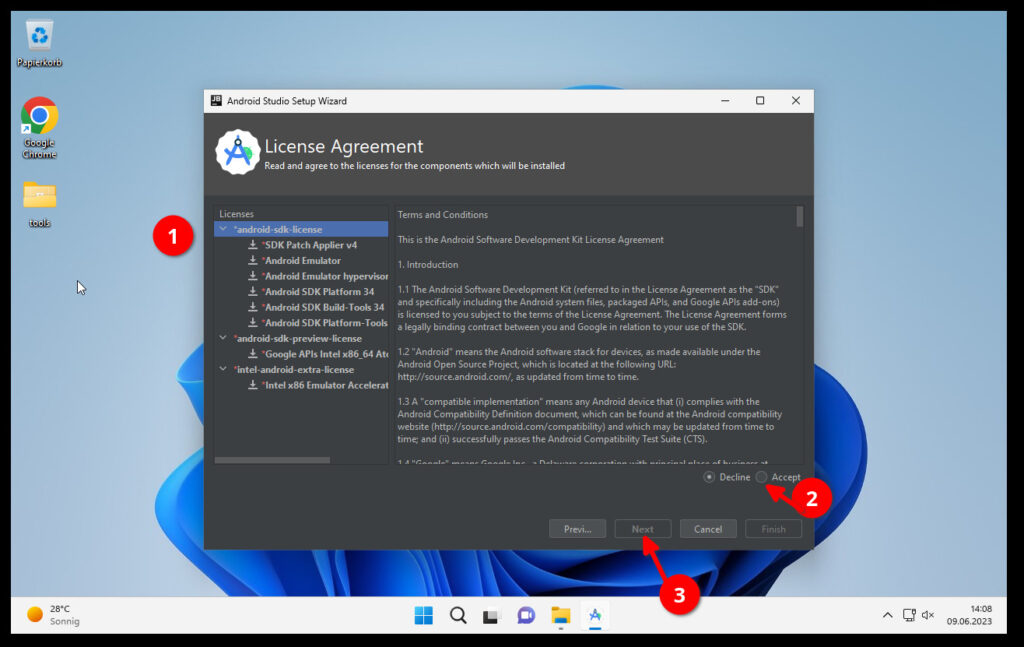Open the weather widget showing 28°C
Viewport: 1024px width, 647px height.
coord(54,615)
